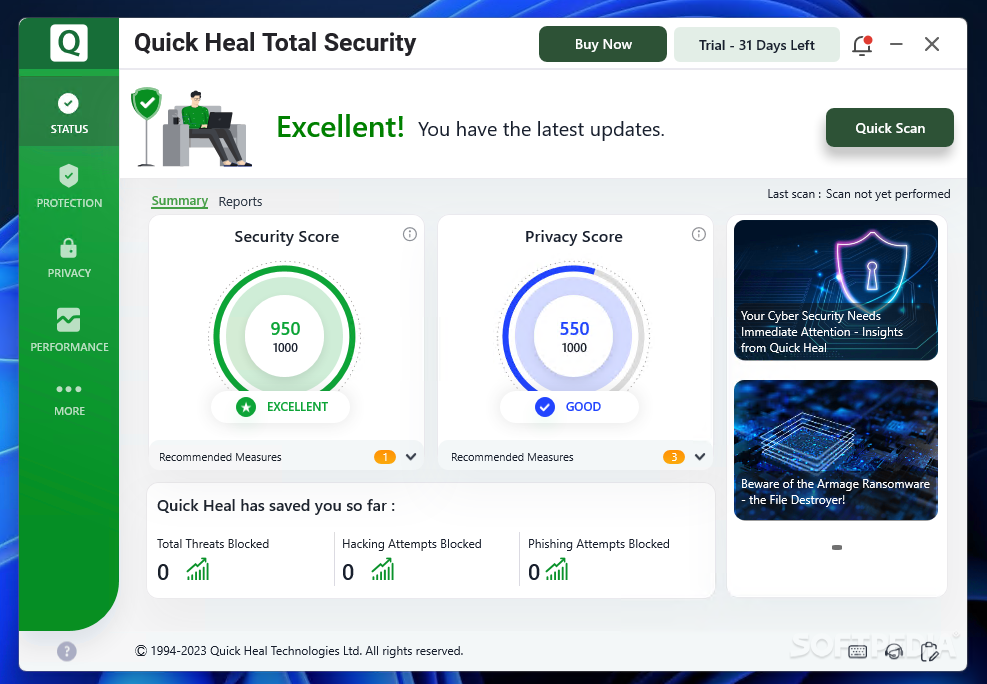
Task: Open the virtual keyboard icon
Action: coord(857,652)
